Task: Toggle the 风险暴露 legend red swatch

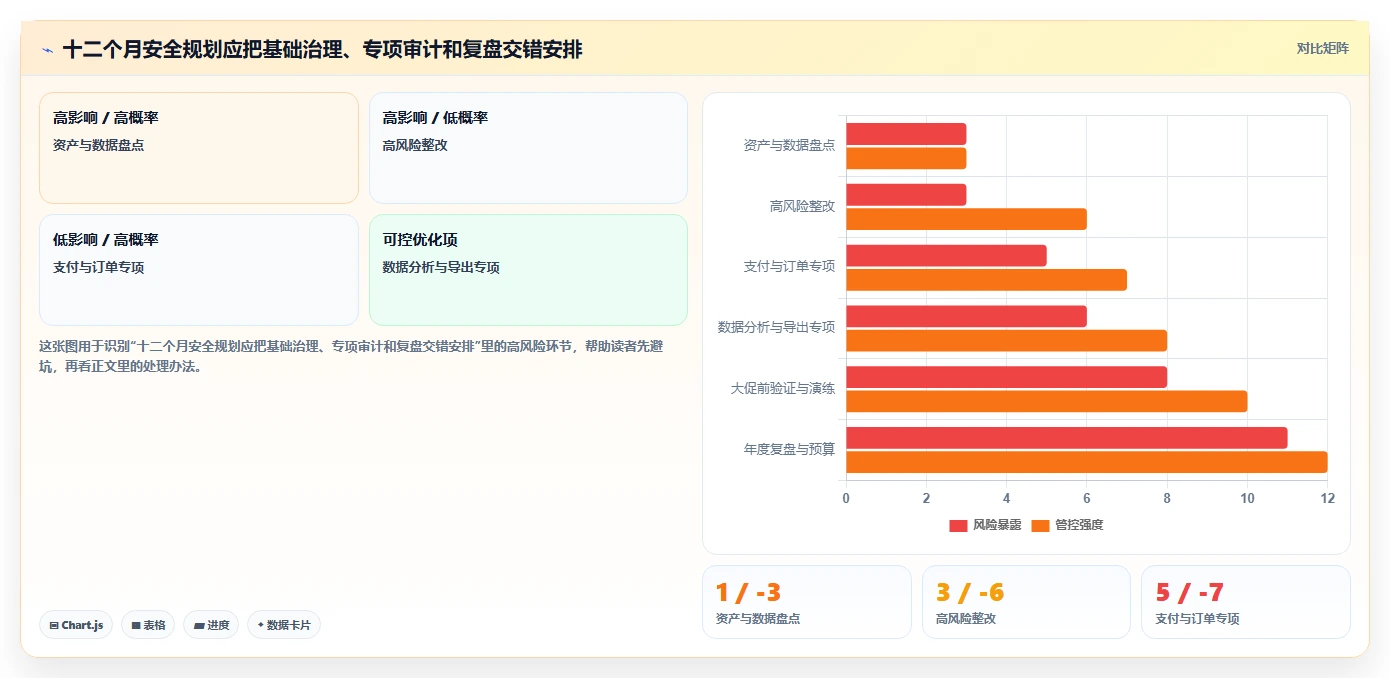Action: 958,525
